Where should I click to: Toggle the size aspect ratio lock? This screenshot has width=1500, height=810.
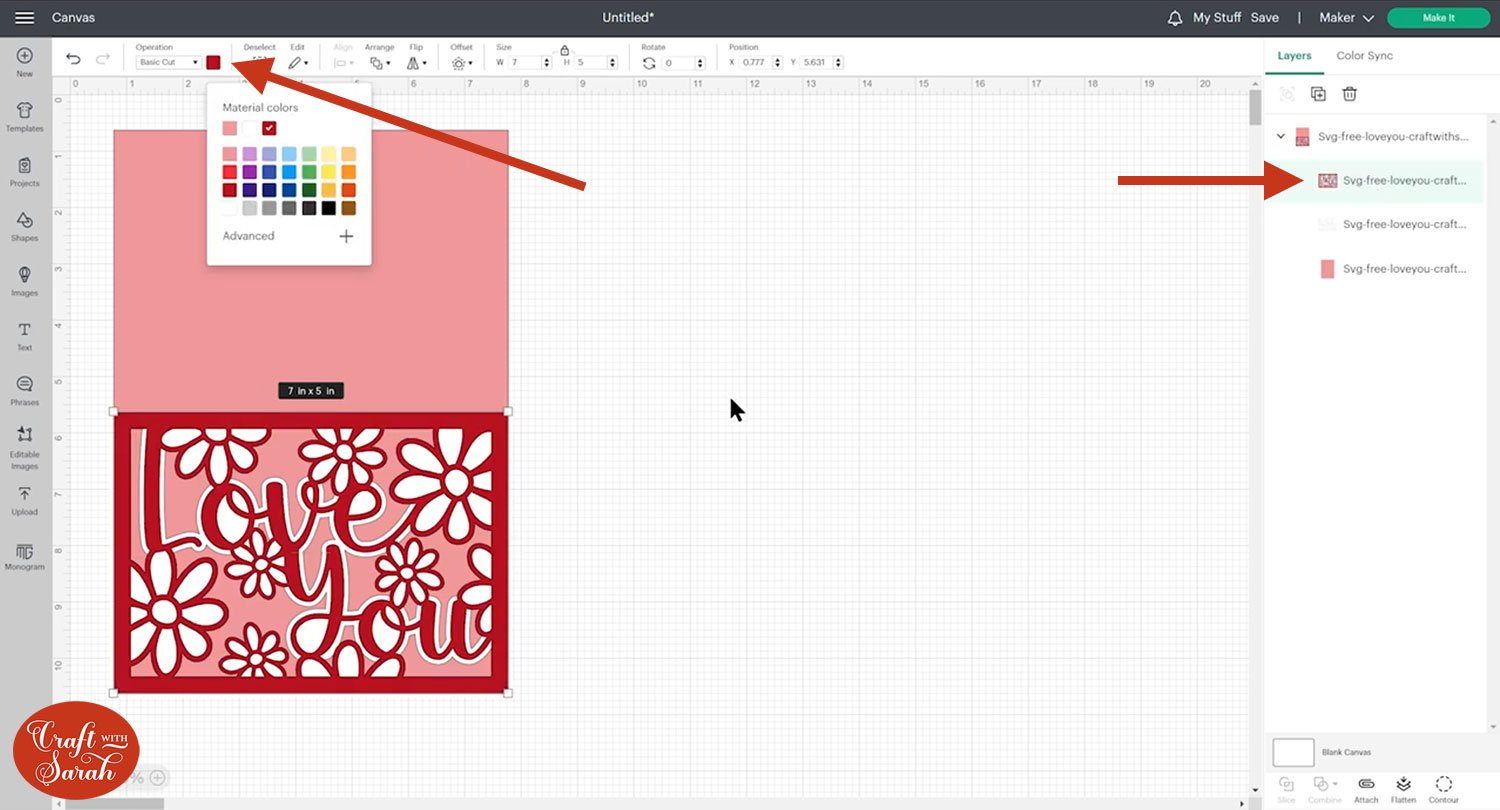click(x=565, y=50)
